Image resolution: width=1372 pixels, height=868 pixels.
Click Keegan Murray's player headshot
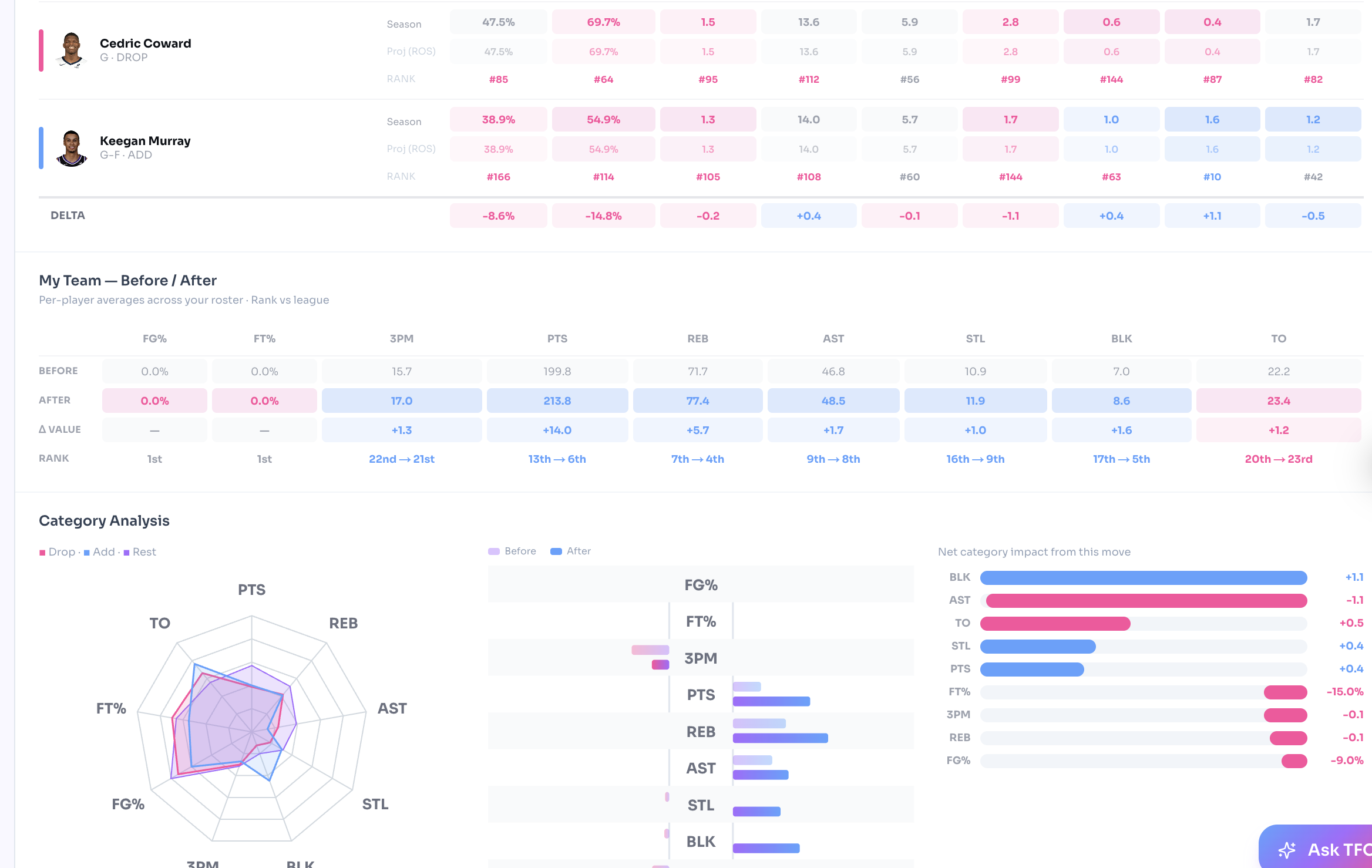click(x=72, y=148)
